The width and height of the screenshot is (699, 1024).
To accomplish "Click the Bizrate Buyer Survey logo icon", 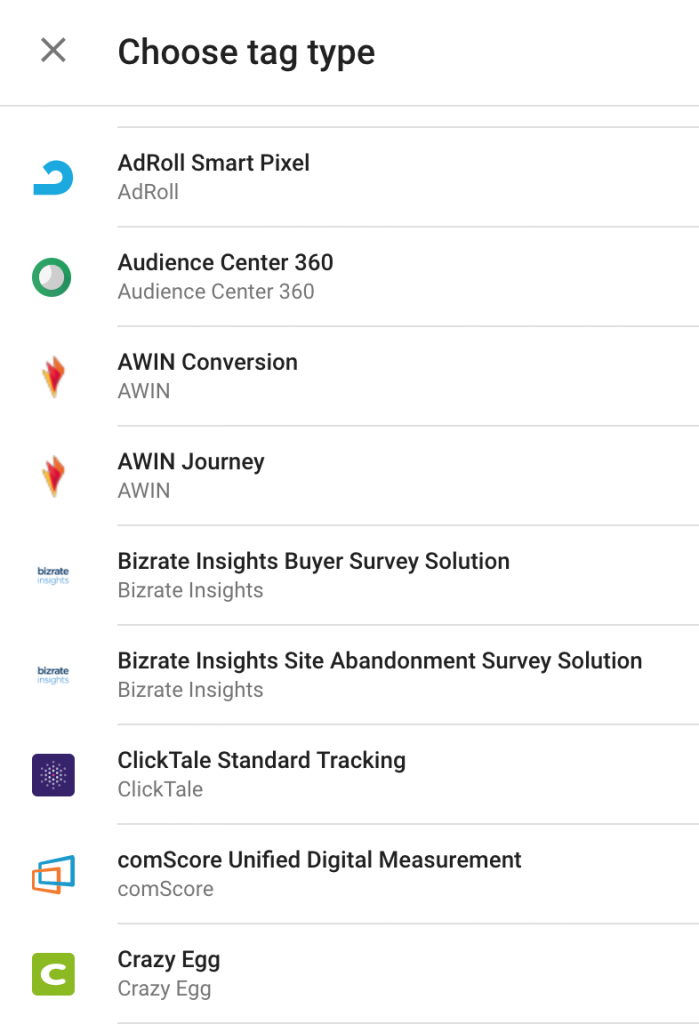I will 53,575.
